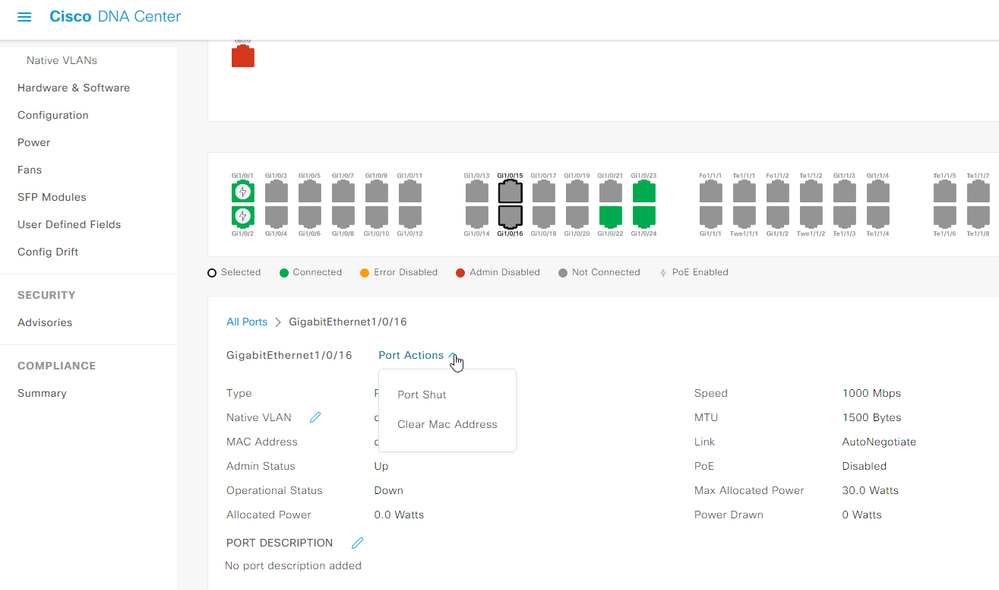Select uplink port Twe1/1/2

click(811, 217)
